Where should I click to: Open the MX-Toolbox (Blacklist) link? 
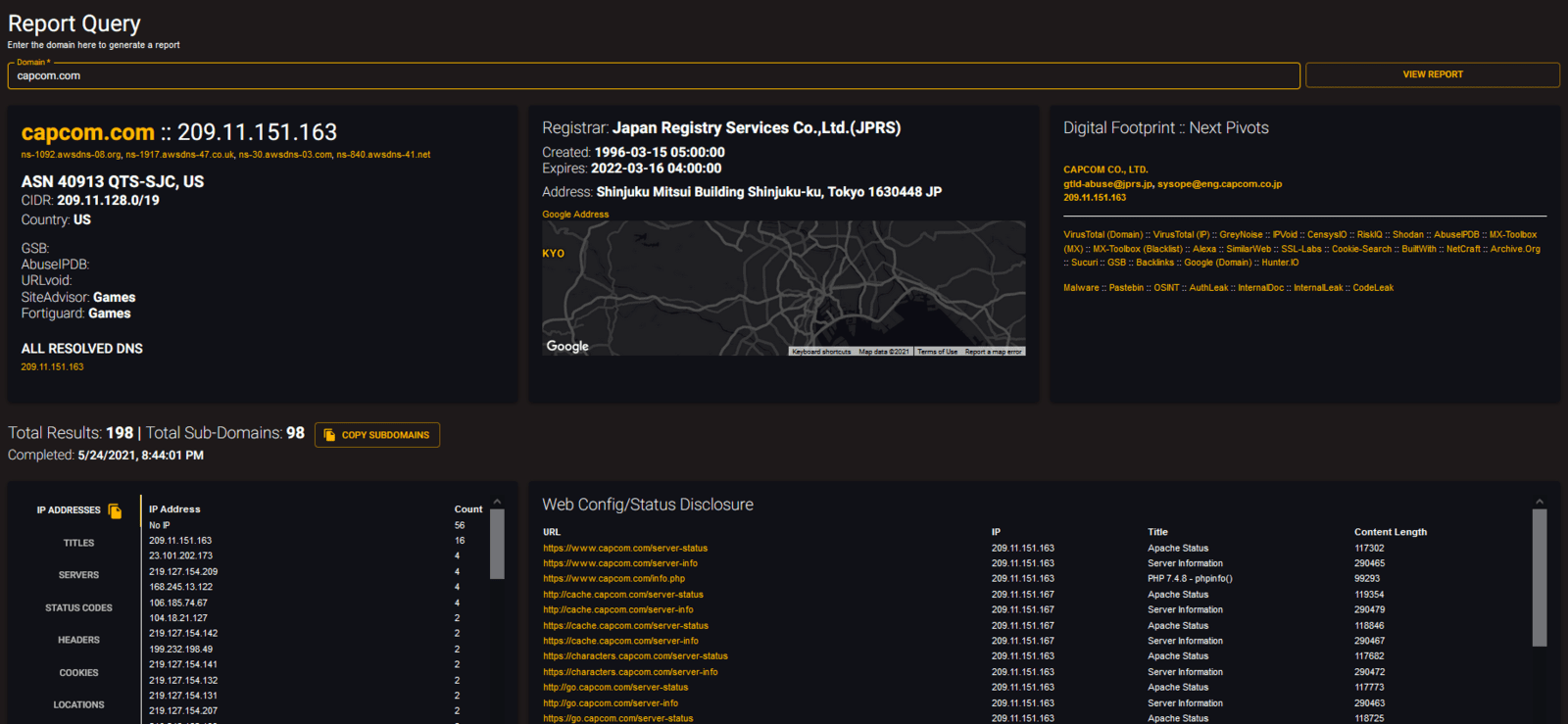(1138, 249)
